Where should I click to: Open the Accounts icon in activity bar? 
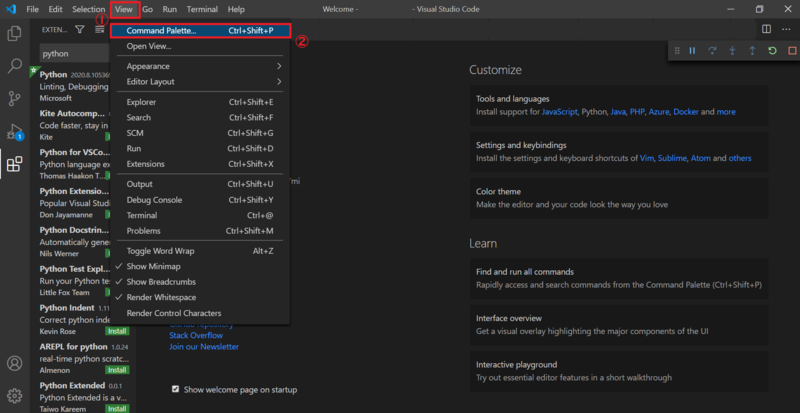(14, 363)
